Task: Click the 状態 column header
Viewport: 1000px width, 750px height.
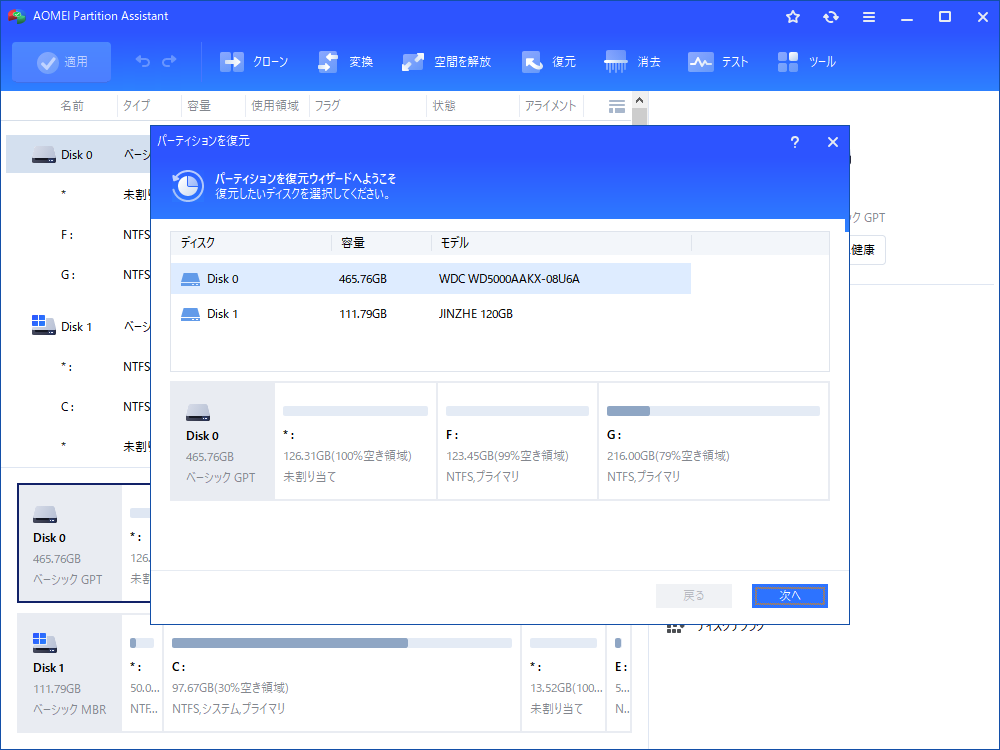Action: coord(444,106)
